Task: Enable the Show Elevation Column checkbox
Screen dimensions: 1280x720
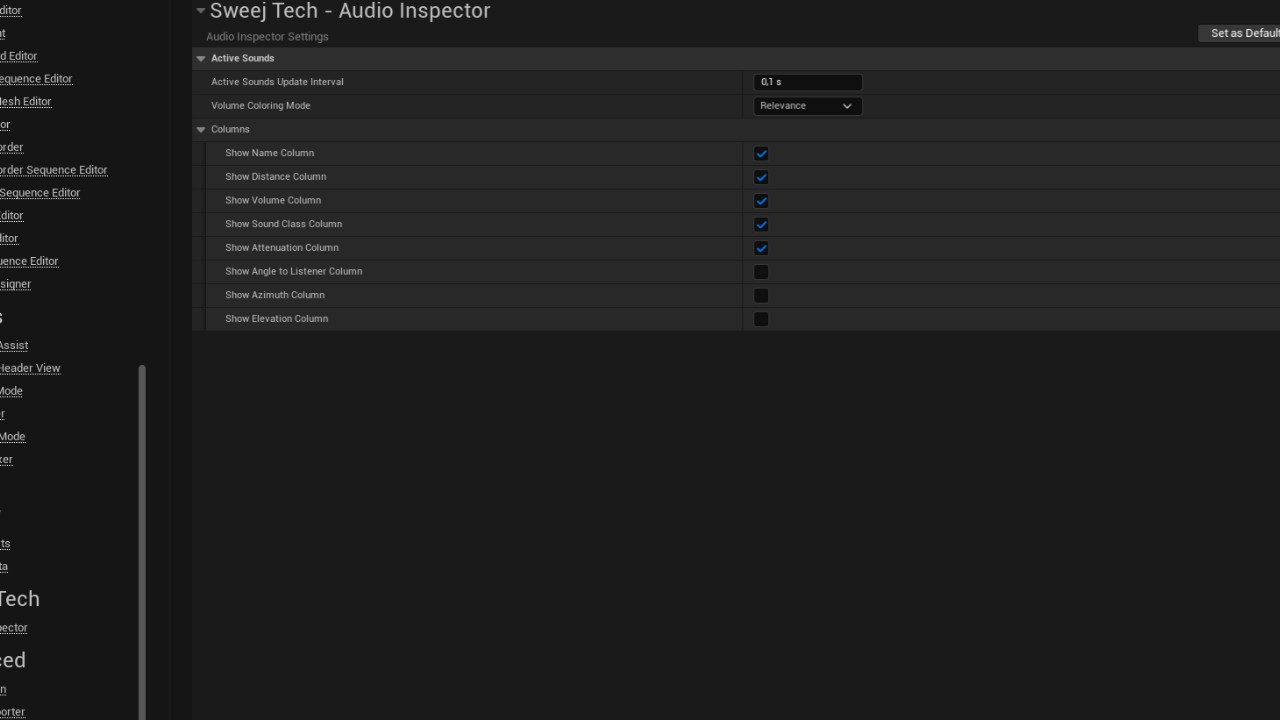Action: click(761, 319)
